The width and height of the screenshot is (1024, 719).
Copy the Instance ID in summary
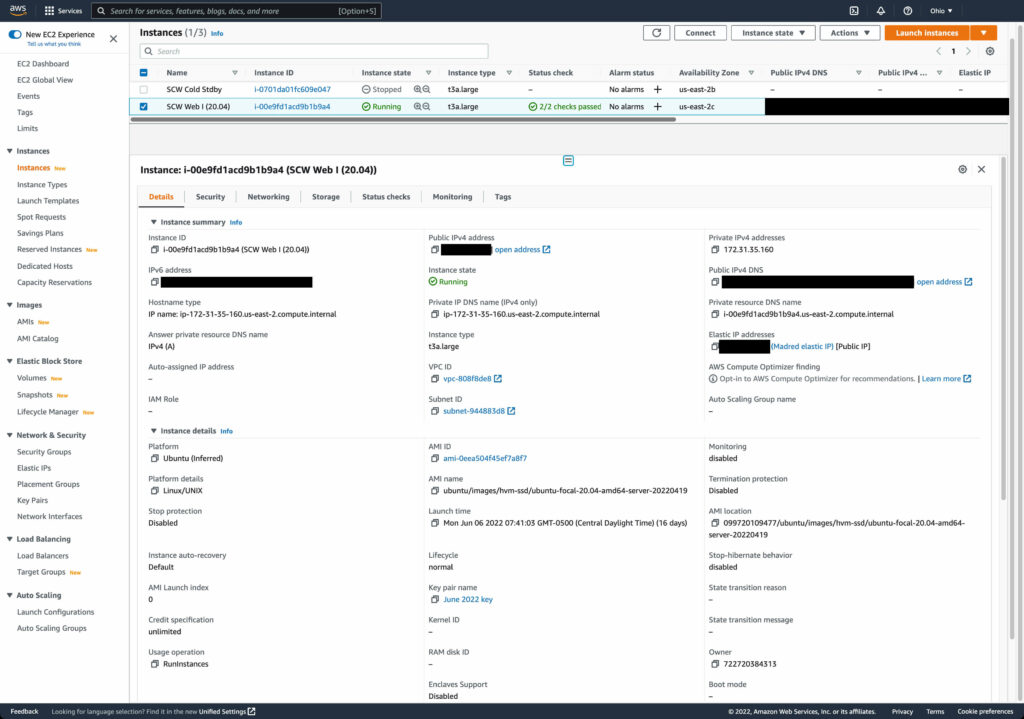click(155, 249)
